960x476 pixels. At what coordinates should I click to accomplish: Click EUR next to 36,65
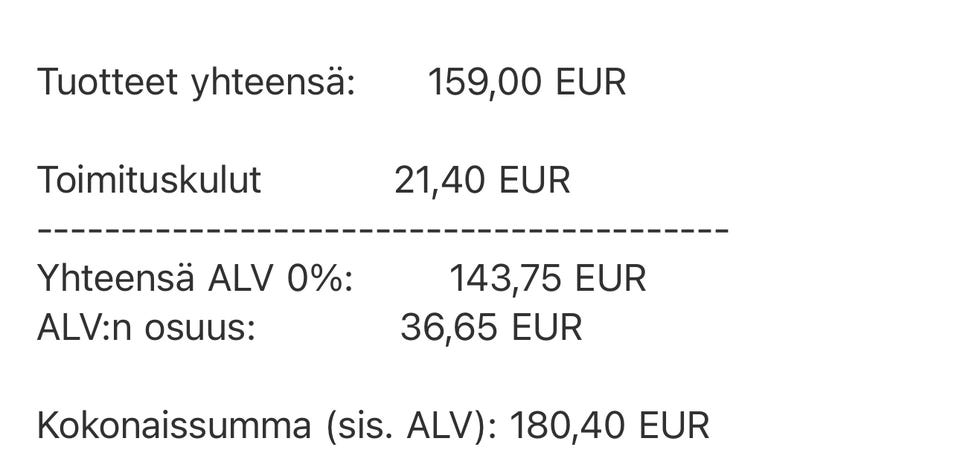click(546, 327)
